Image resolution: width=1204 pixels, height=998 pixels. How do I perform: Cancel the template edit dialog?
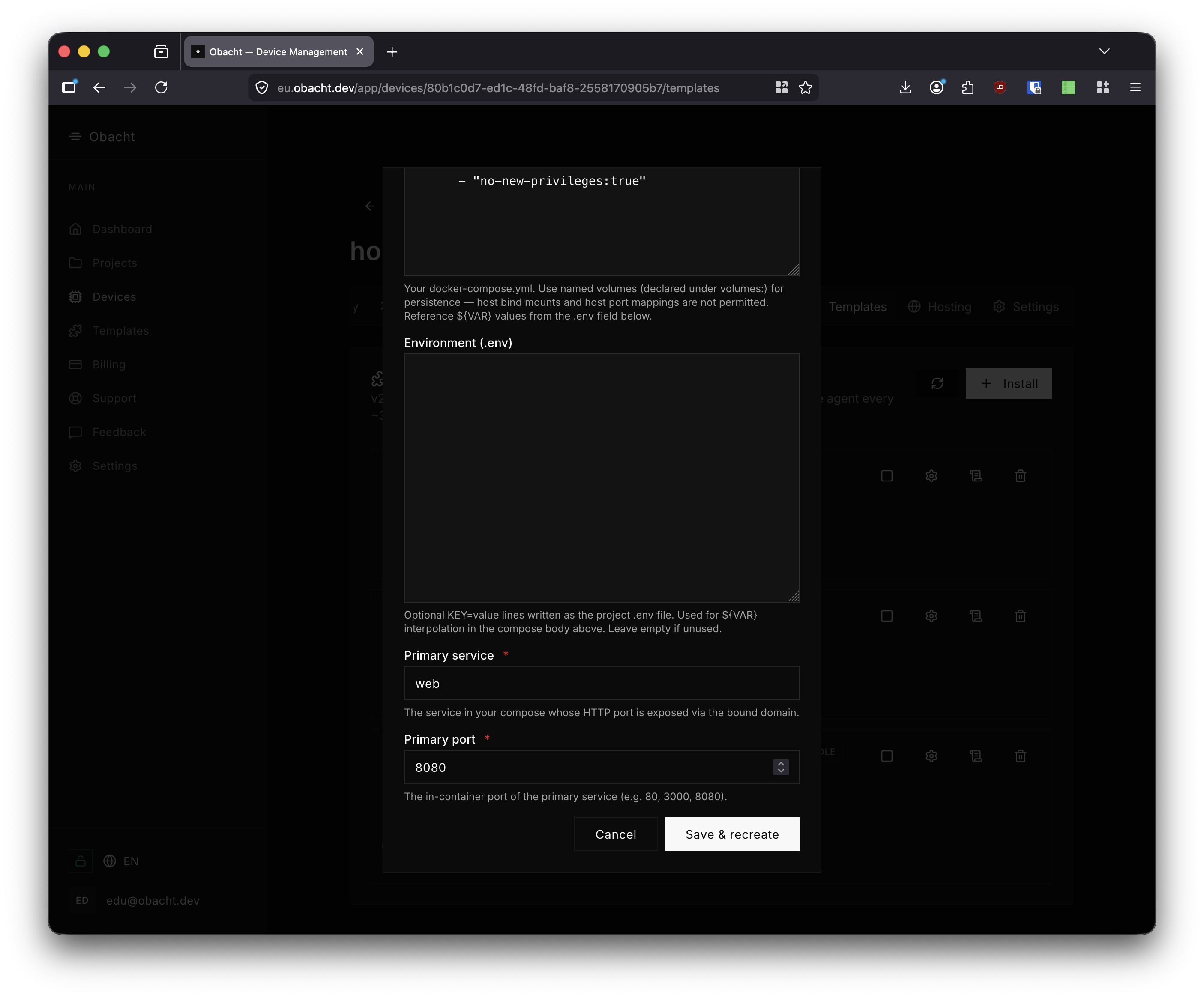click(x=616, y=834)
